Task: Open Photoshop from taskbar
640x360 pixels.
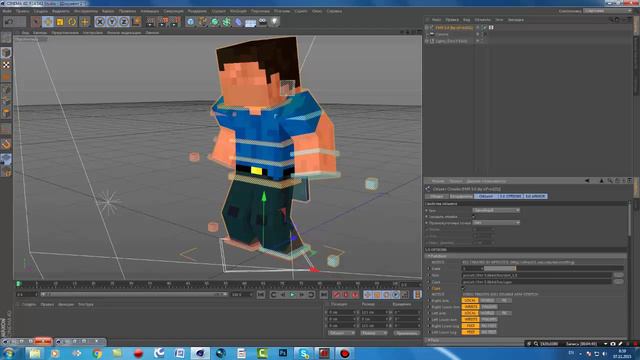Action: click(x=282, y=353)
